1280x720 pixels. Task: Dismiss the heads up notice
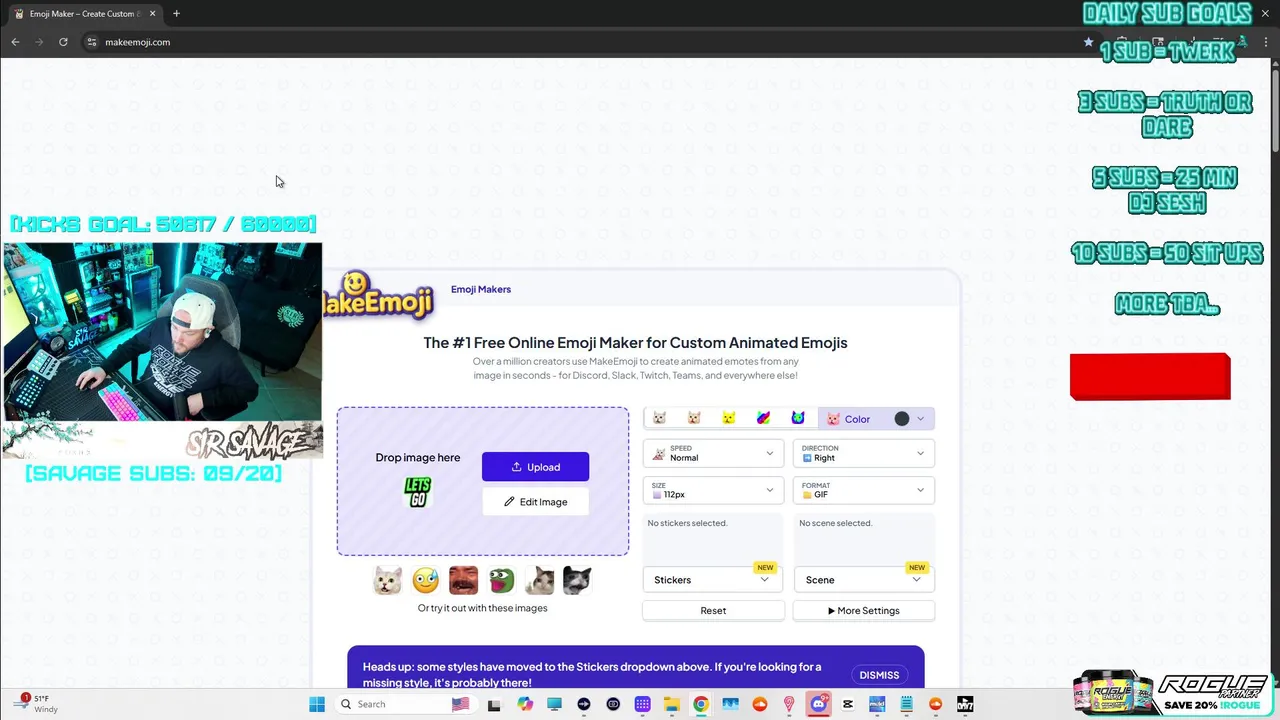point(879,675)
